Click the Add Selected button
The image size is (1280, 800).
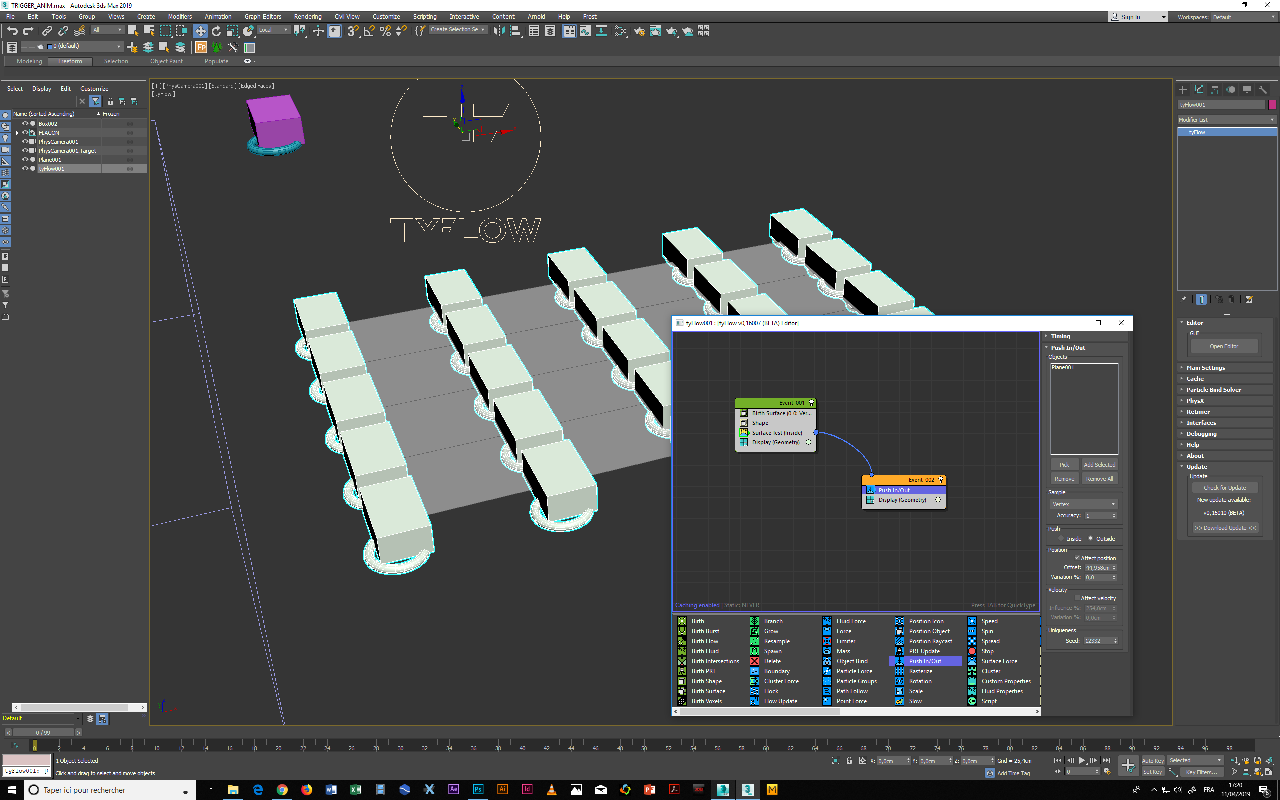pos(1100,465)
